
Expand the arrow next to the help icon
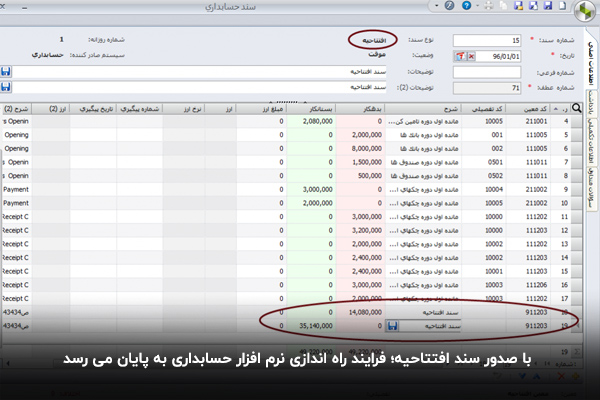(477, 6)
